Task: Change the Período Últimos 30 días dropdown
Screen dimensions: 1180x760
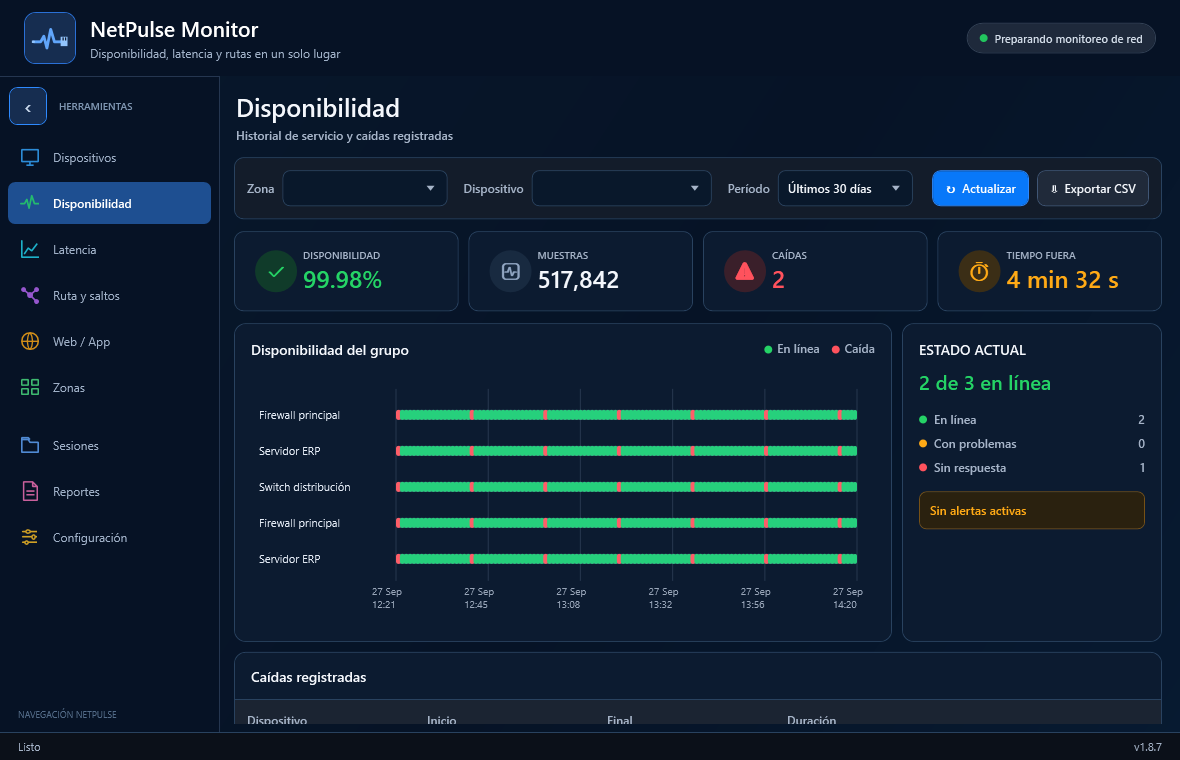Action: pos(845,188)
